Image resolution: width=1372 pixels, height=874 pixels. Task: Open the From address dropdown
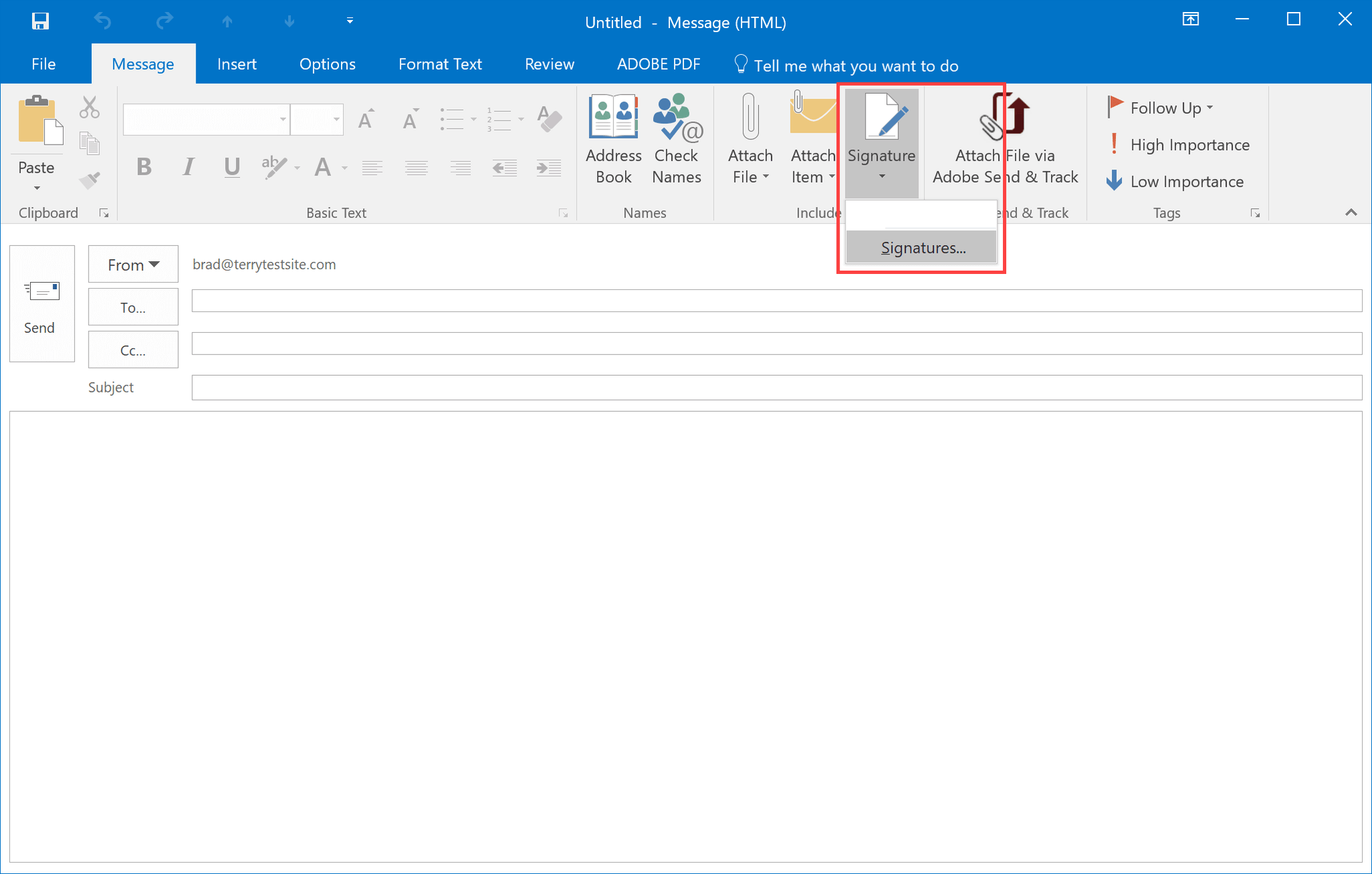[x=133, y=264]
